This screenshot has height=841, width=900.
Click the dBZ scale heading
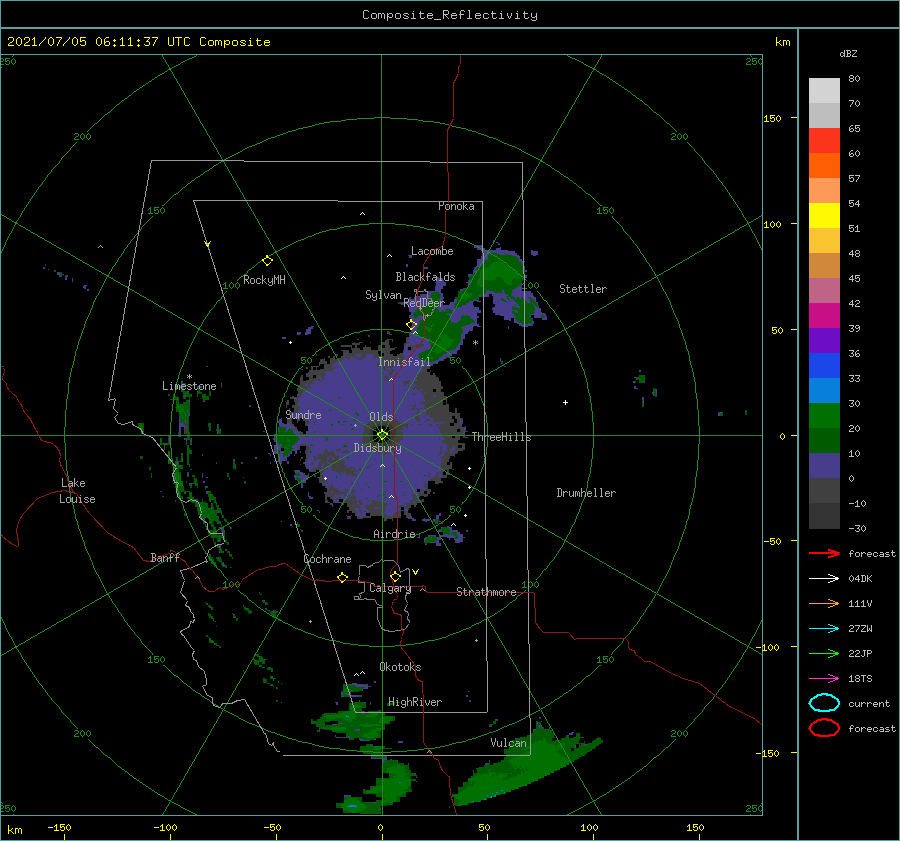coord(848,53)
